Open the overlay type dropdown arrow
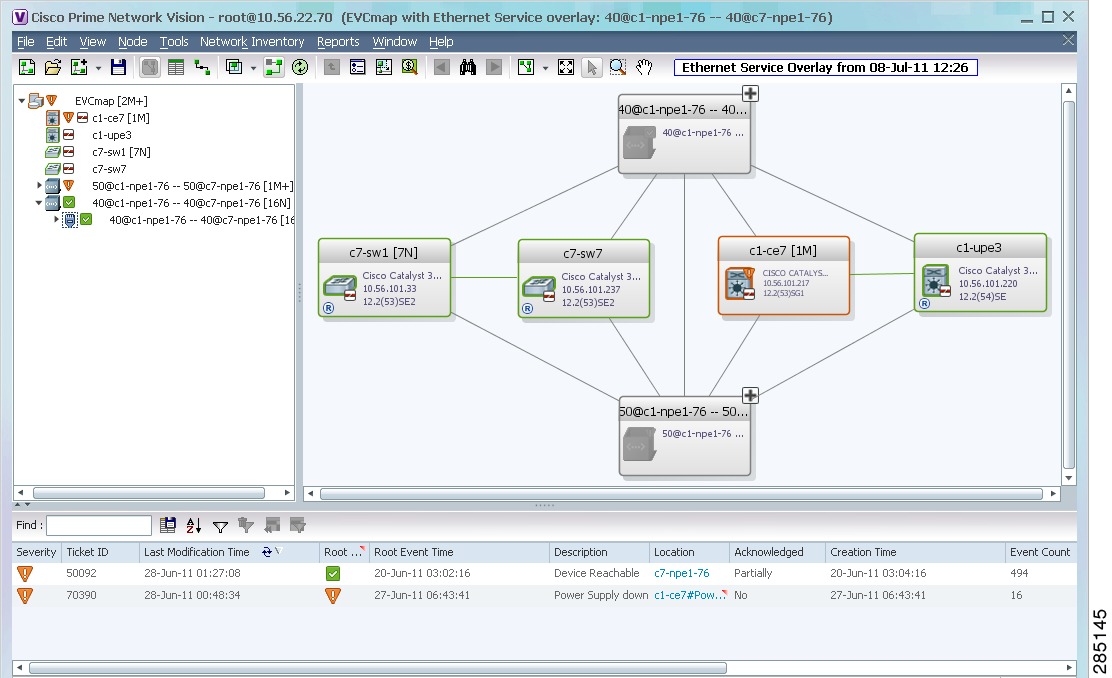This screenshot has height=678, width=1112. (x=253, y=68)
